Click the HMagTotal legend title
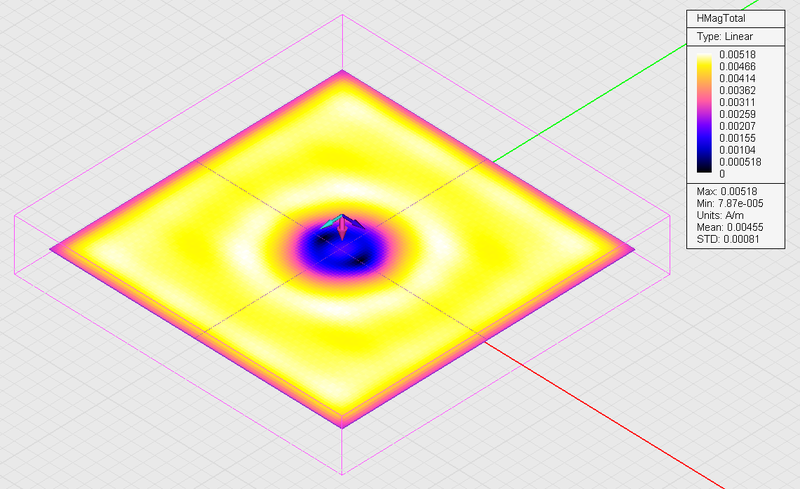Viewport: 800px width, 489px height. tap(721, 18)
